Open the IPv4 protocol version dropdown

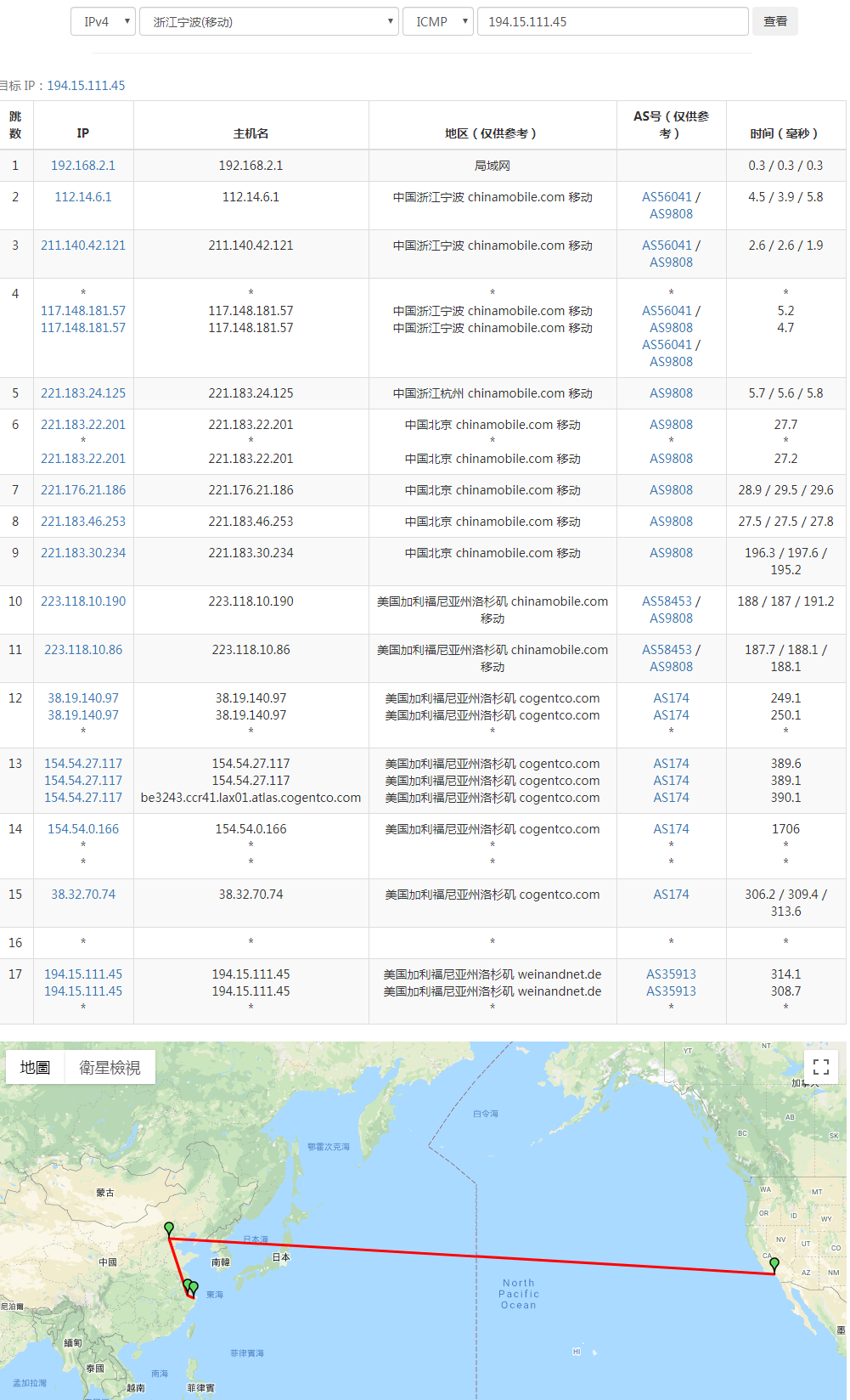tap(104, 21)
